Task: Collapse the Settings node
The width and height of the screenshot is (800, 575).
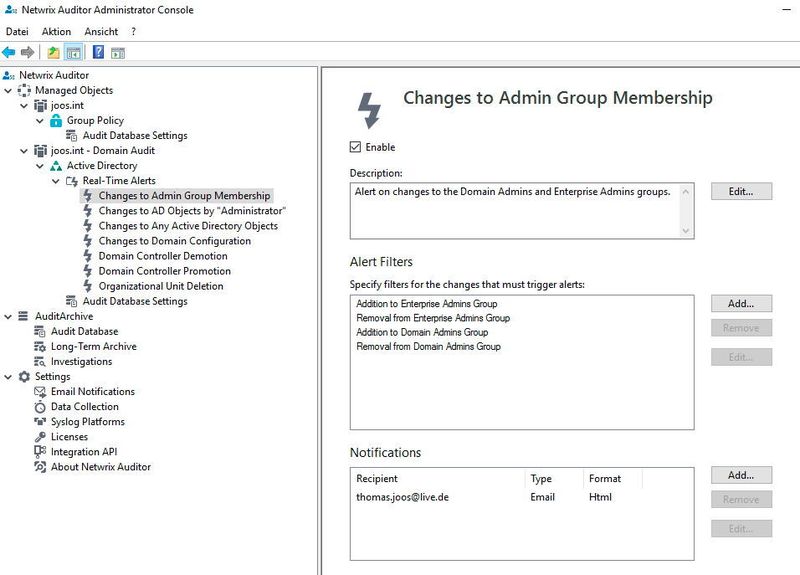Action: (8, 377)
